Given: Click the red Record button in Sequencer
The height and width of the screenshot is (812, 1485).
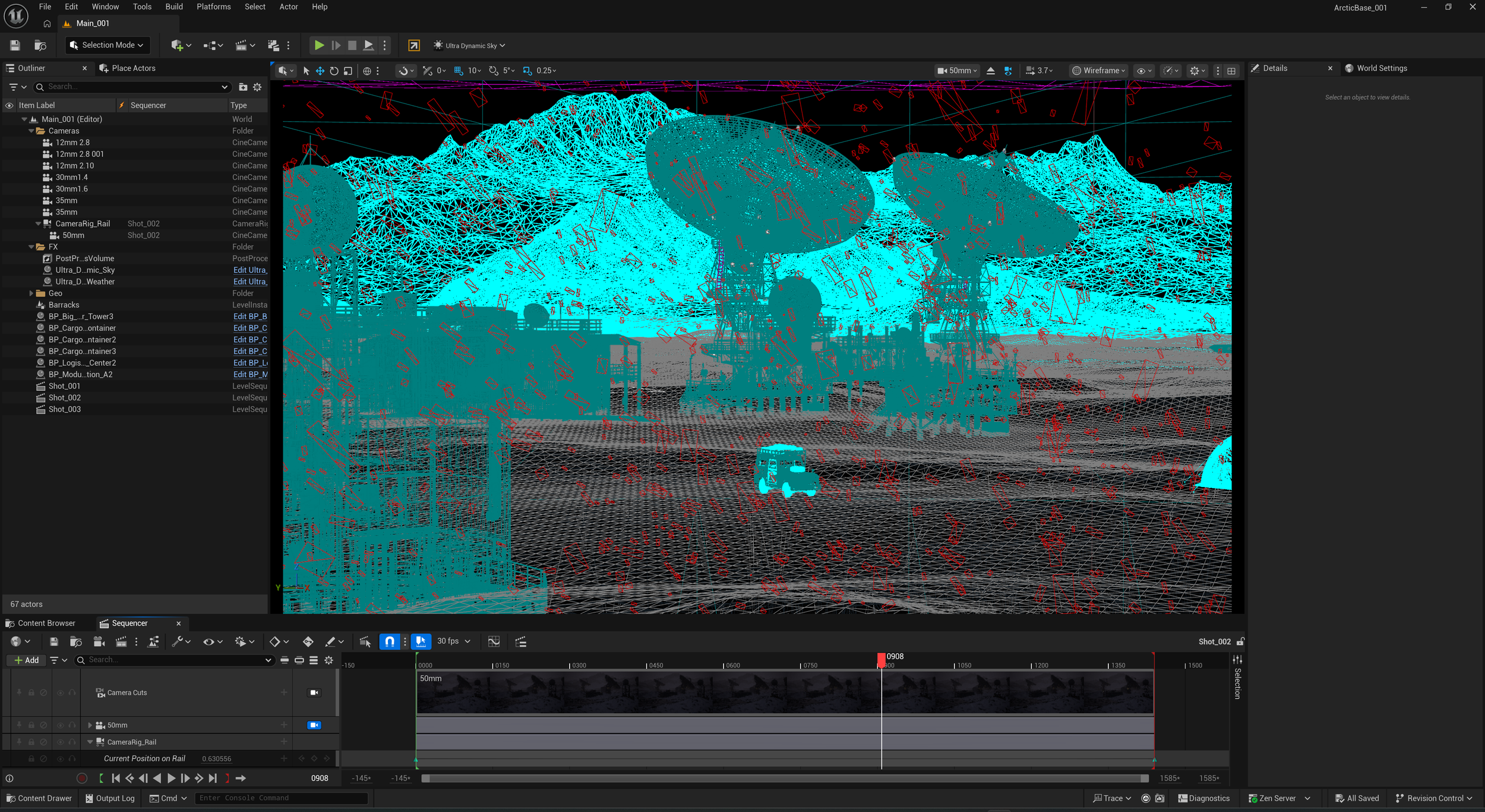Looking at the screenshot, I should pyautogui.click(x=82, y=778).
